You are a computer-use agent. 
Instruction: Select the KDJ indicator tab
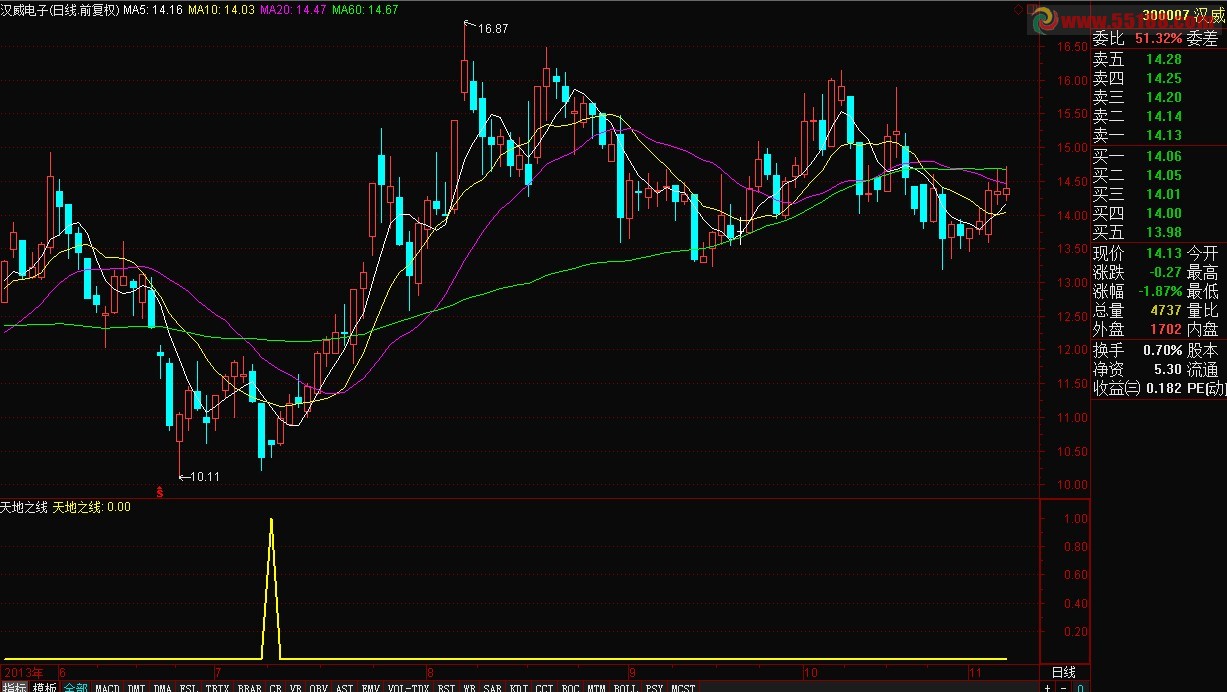pos(518,687)
